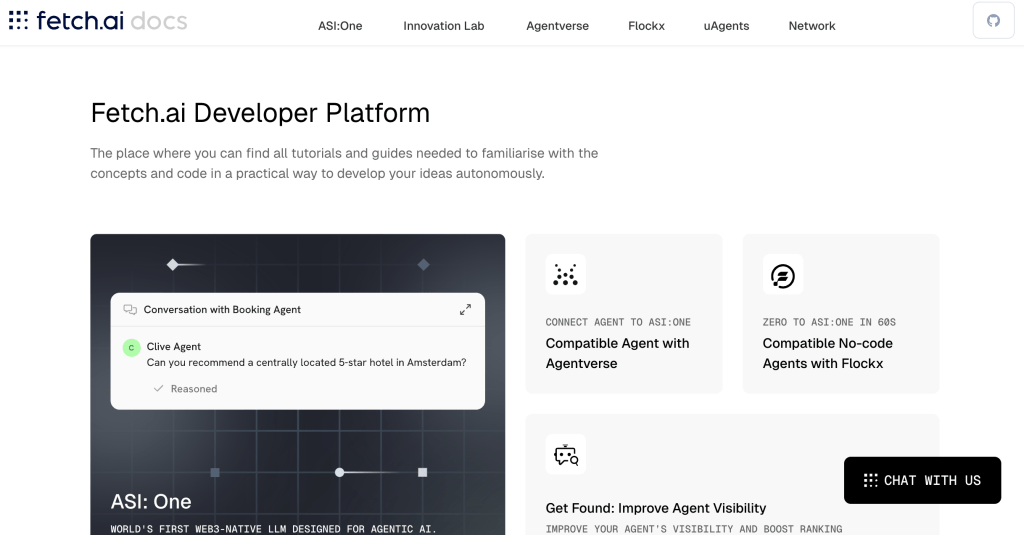Open the Innovation Lab navigation tab
1024x535 pixels.
click(x=443, y=26)
